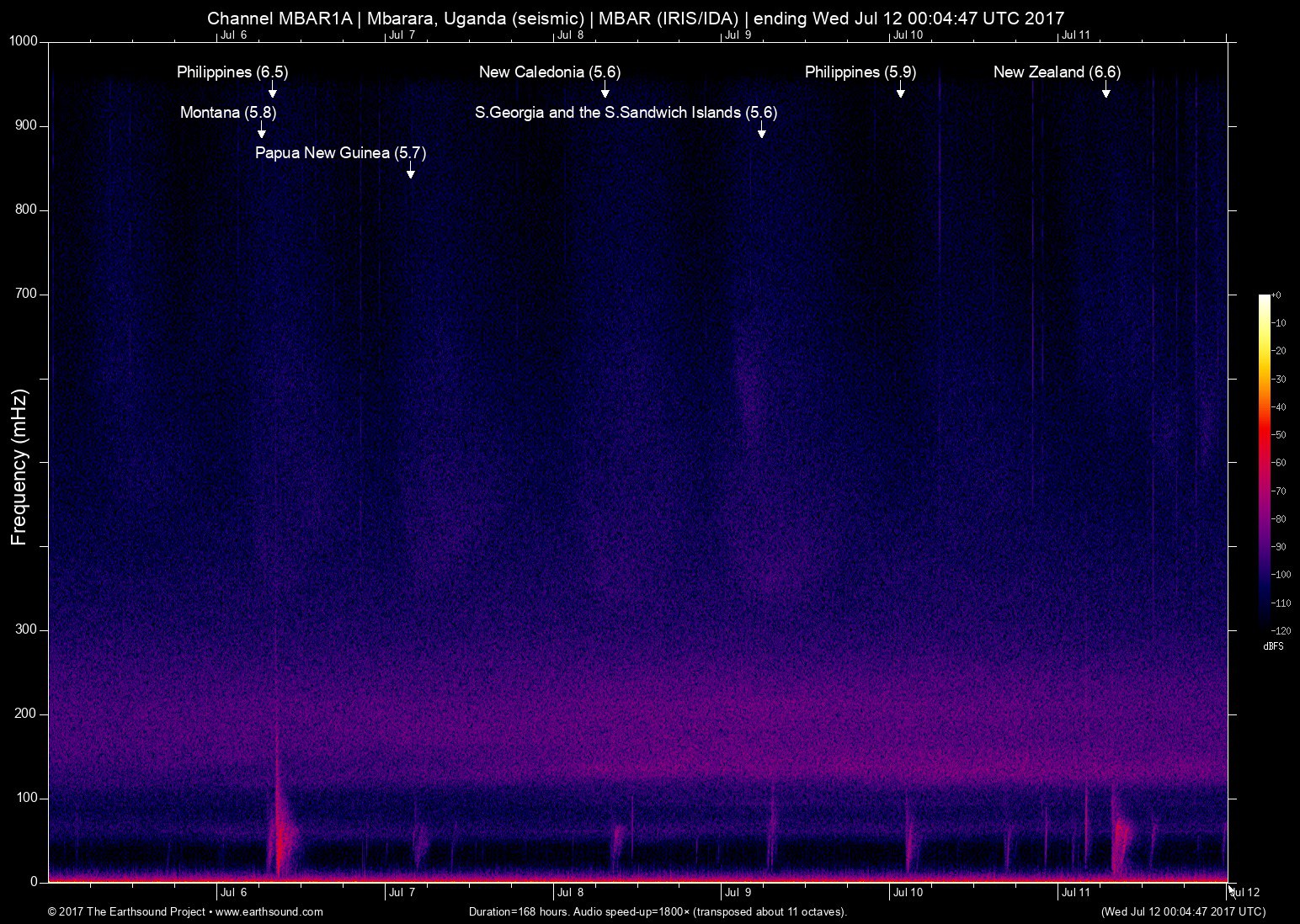Click the dBFS unit label under the color scale
Viewport: 1300px width, 924px height.
click(x=1273, y=646)
